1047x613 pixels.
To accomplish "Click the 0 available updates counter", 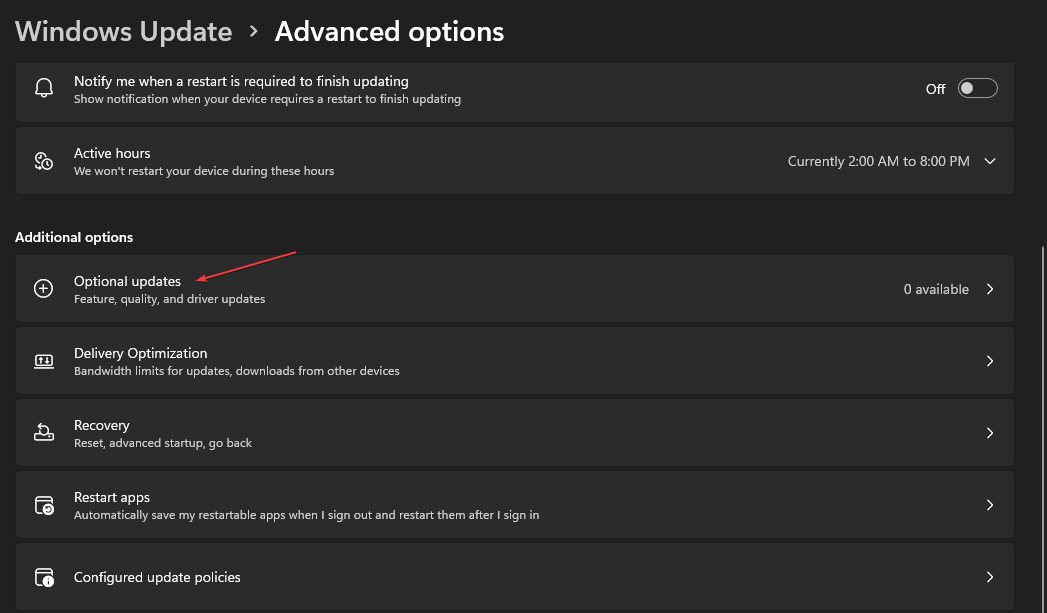I will click(936, 288).
